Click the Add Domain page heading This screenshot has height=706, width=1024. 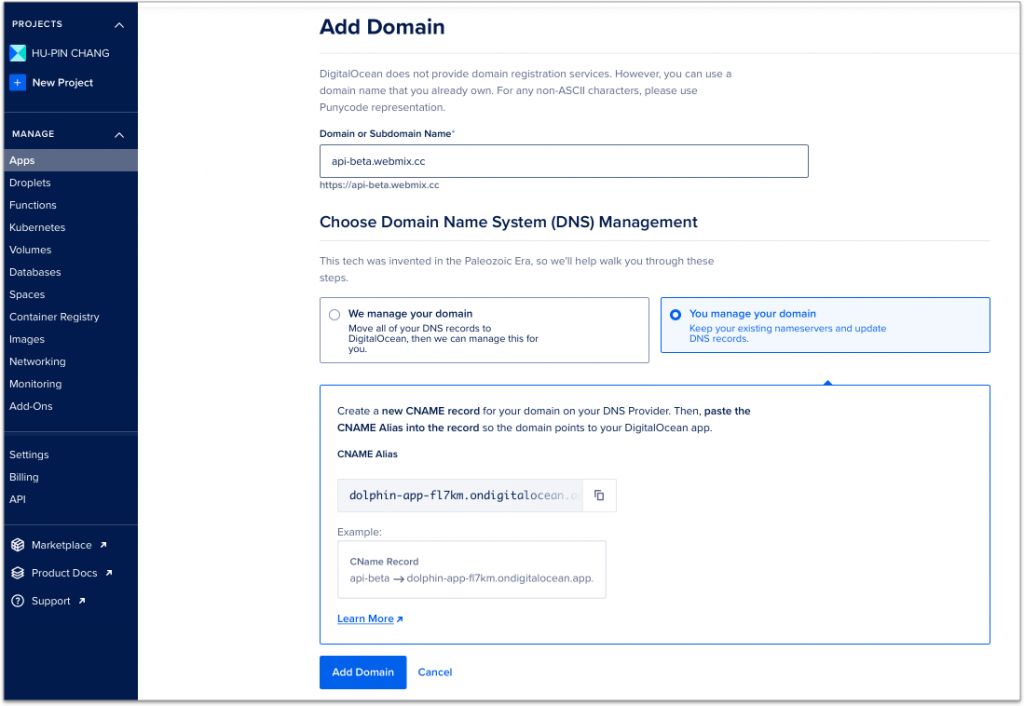(382, 27)
